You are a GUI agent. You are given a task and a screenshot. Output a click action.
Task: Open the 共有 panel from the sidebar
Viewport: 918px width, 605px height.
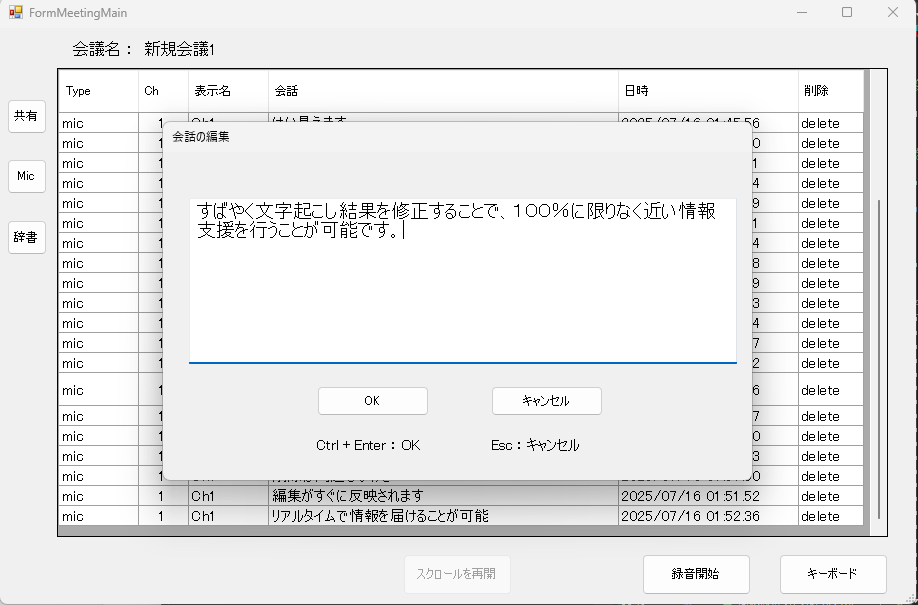pyautogui.click(x=27, y=116)
